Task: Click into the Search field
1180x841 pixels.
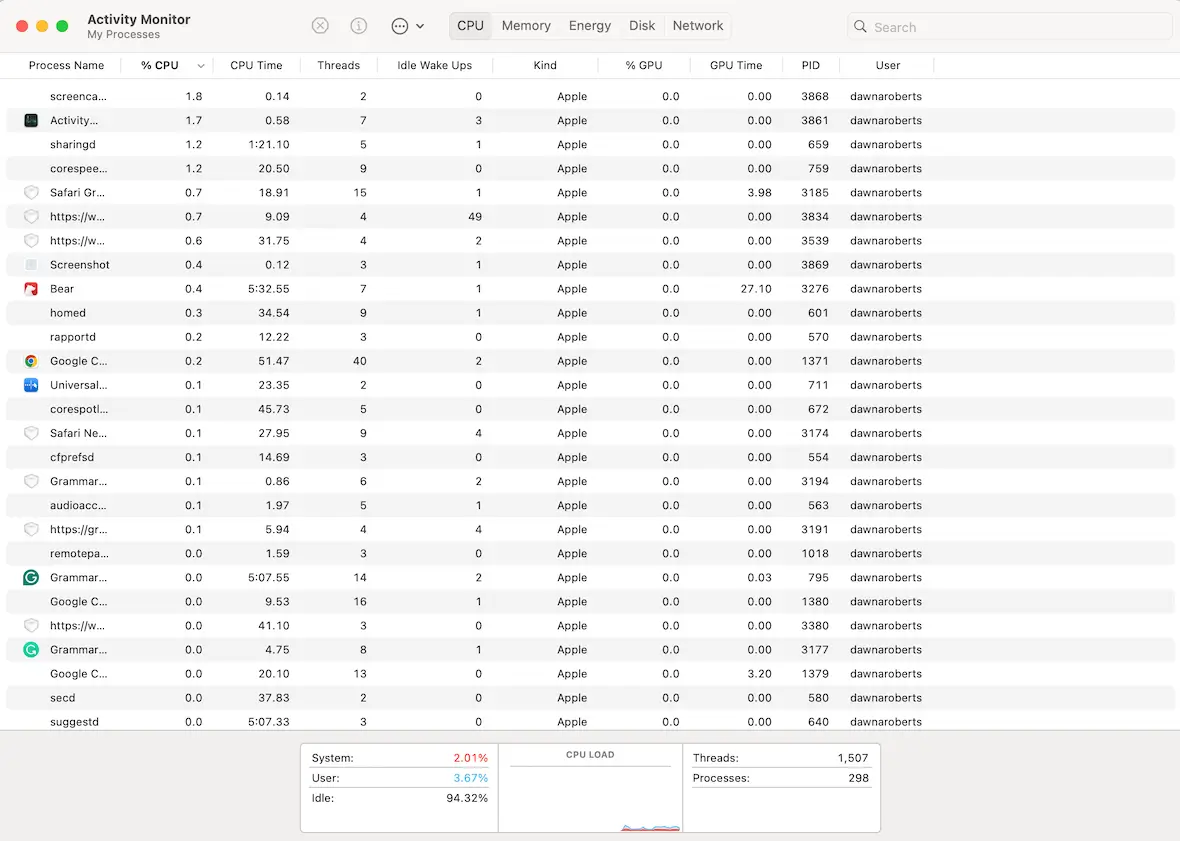Action: coord(1008,26)
